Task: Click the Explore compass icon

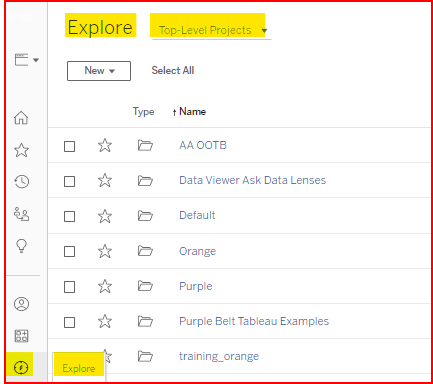Action: (21, 367)
